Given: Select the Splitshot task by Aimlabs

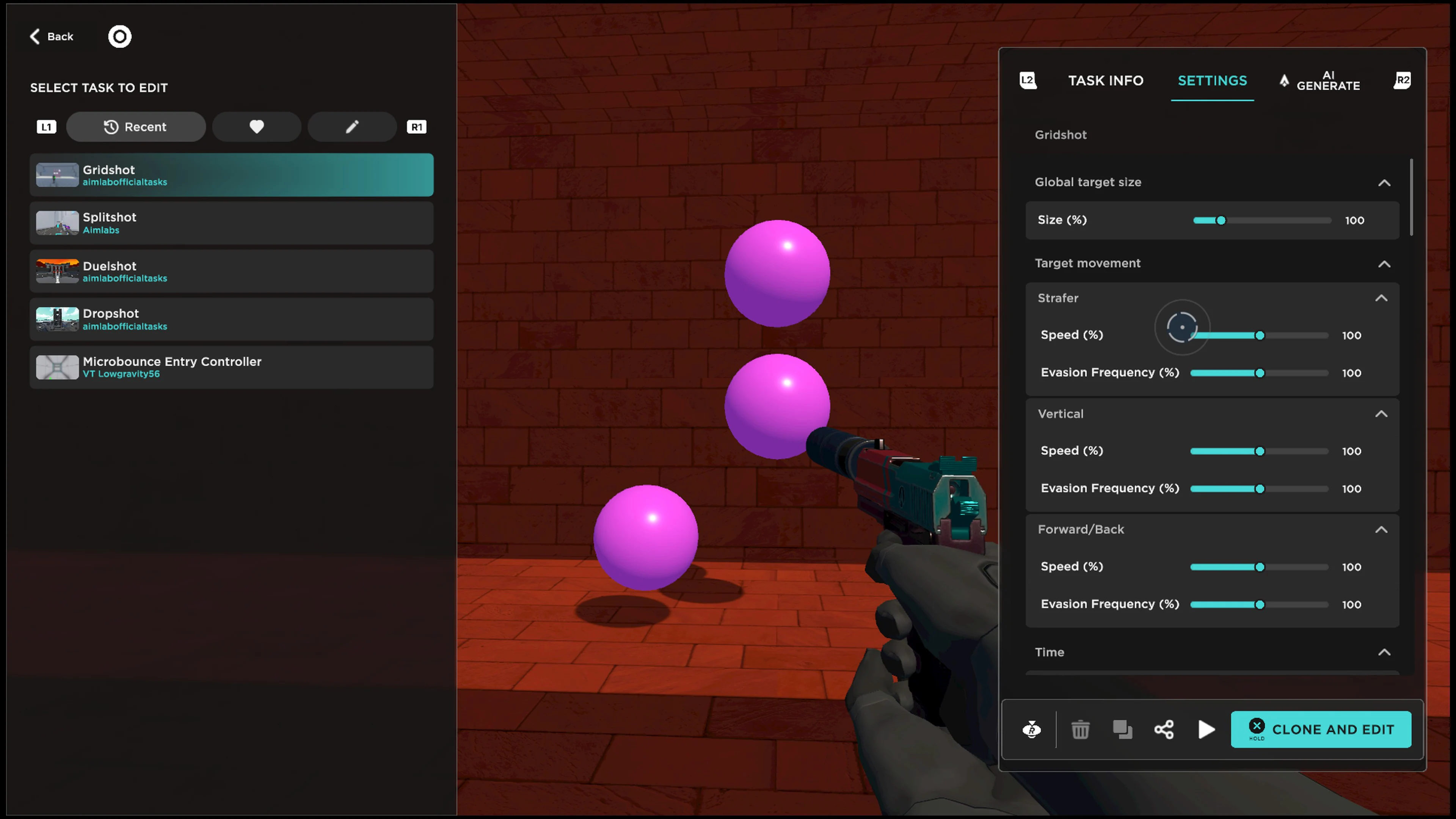Looking at the screenshot, I should point(232,223).
